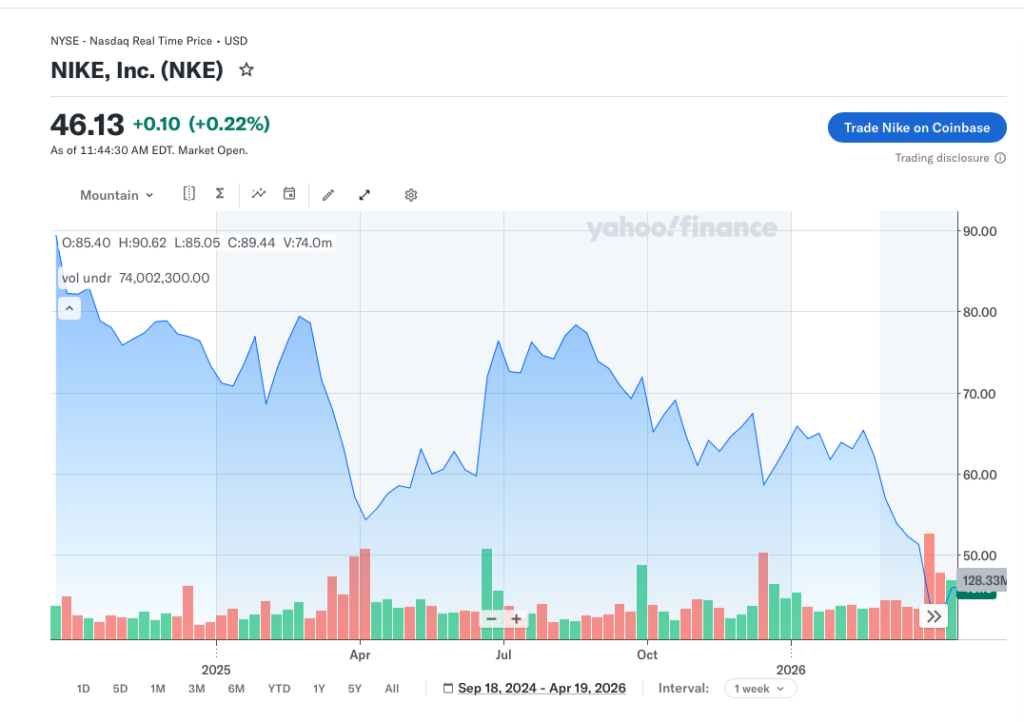Open the indicators line-chart icon

(259, 194)
